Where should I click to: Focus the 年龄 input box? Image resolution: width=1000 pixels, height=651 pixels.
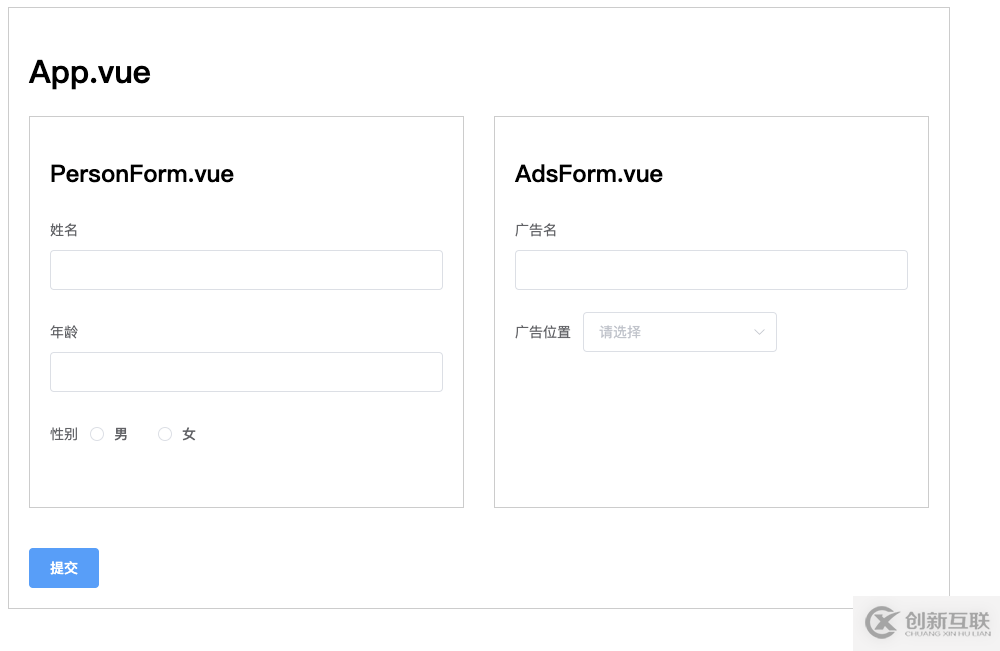(x=246, y=372)
